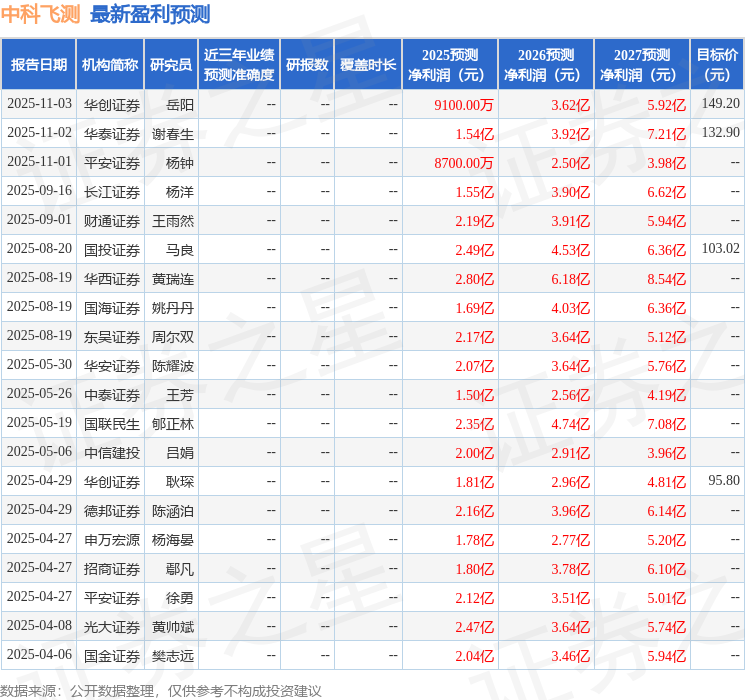
Task: Click the 研报数 column header
Action: click(x=307, y=65)
